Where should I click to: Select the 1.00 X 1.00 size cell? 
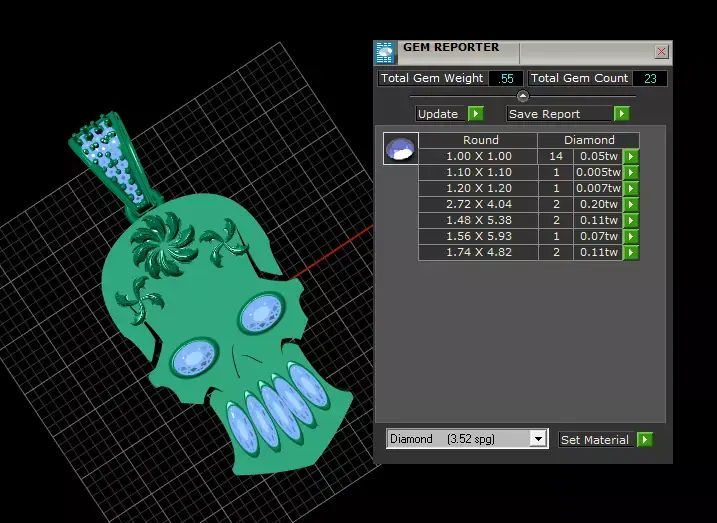478,156
